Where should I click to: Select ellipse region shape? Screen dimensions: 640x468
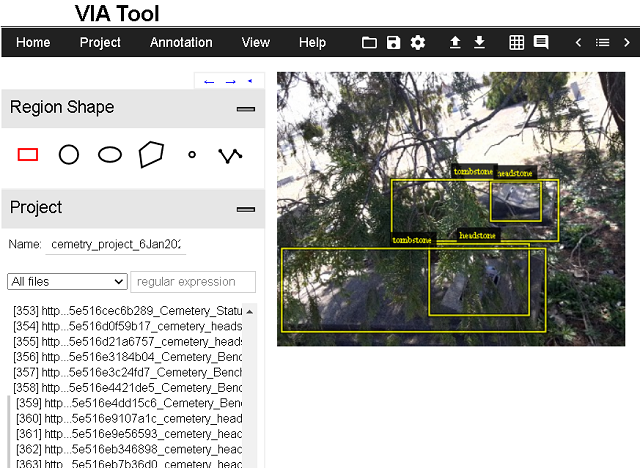pyautogui.click(x=110, y=155)
